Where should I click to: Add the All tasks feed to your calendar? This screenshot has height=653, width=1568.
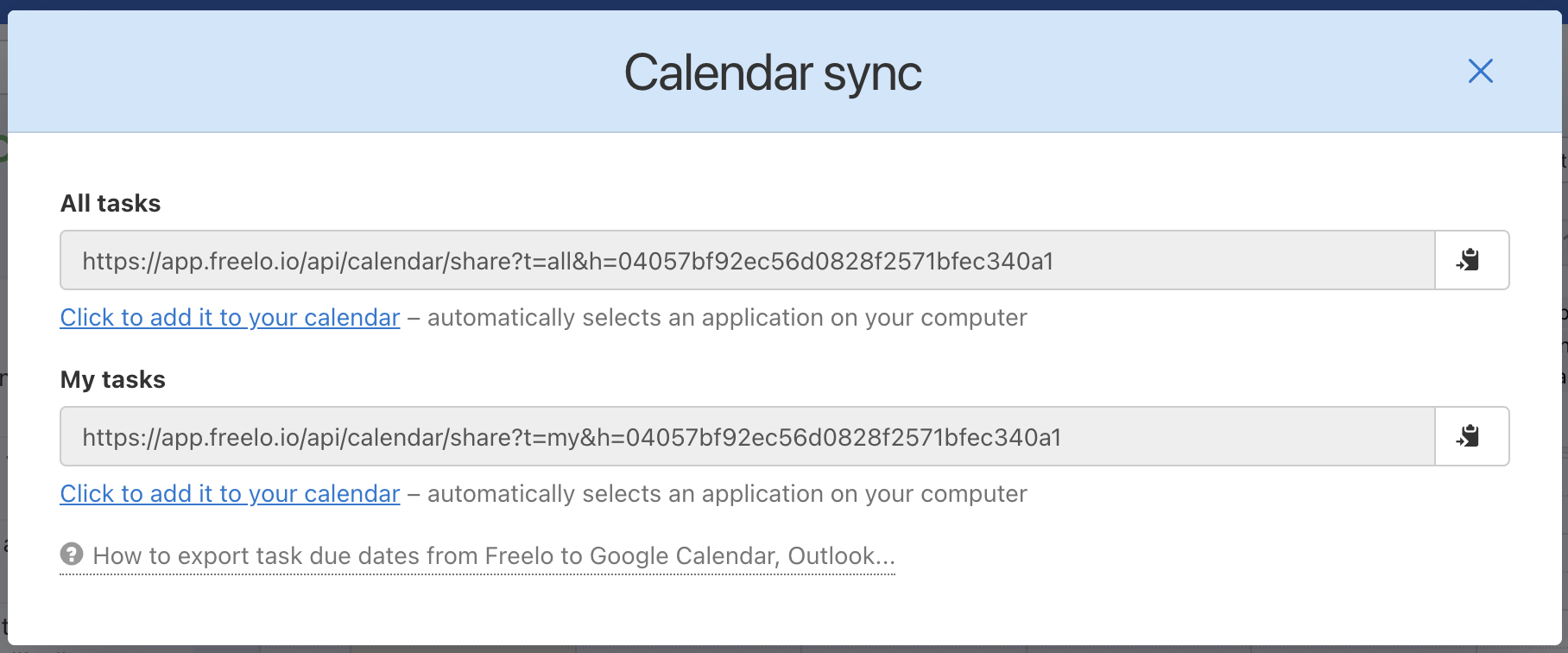(x=229, y=317)
